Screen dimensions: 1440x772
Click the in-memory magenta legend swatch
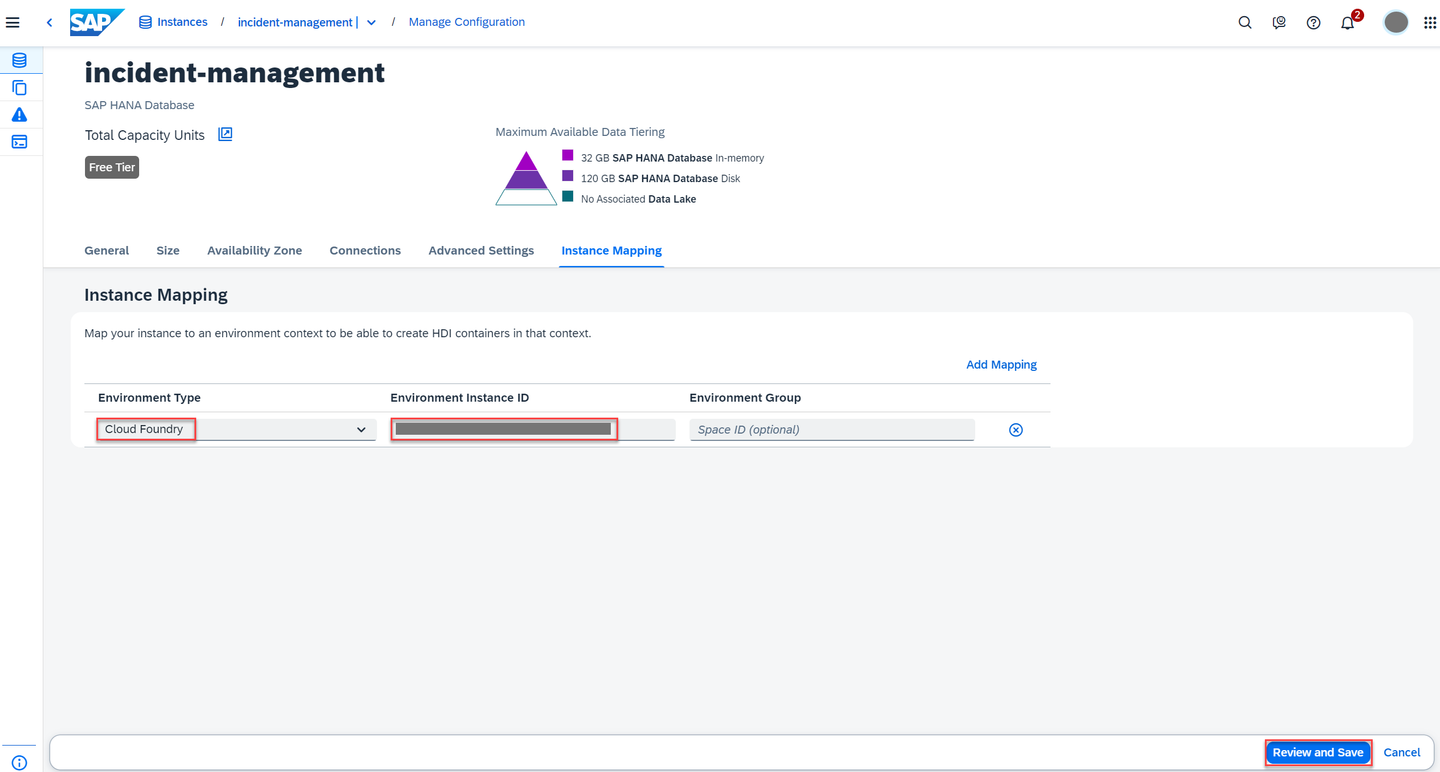coord(568,155)
